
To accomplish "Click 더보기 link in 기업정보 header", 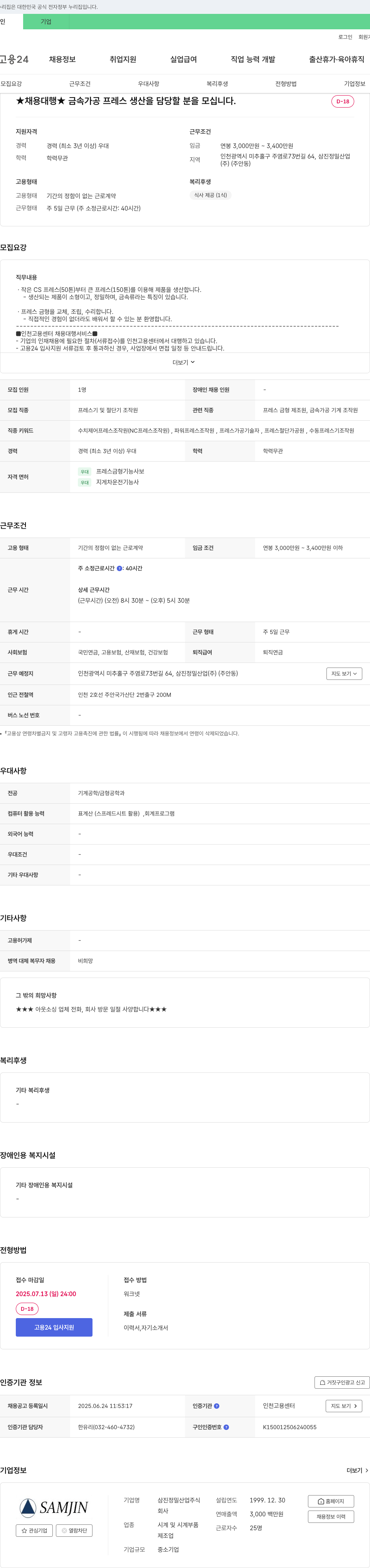I will [x=357, y=1470].
